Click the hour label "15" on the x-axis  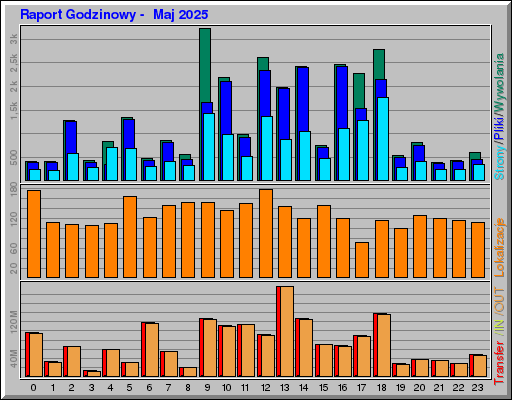323,388
